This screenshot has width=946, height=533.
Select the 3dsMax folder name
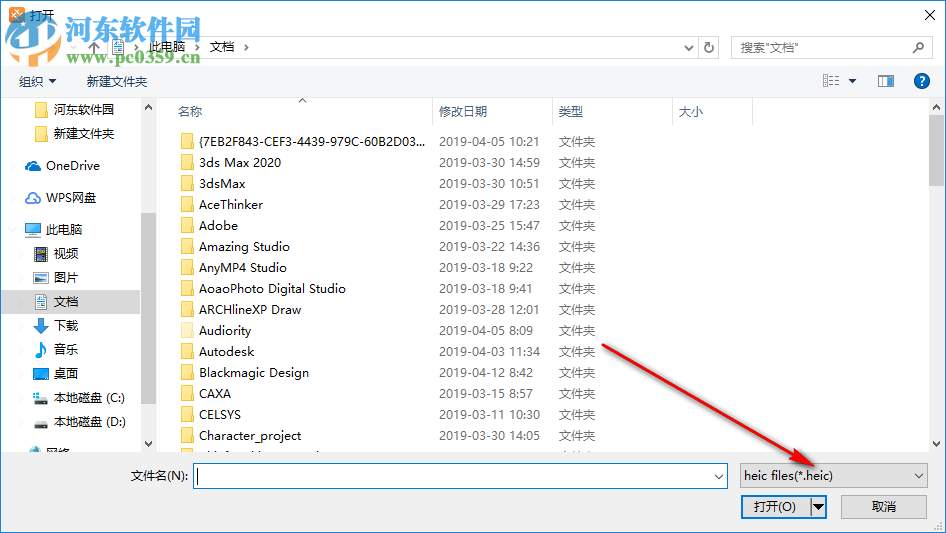pos(222,184)
